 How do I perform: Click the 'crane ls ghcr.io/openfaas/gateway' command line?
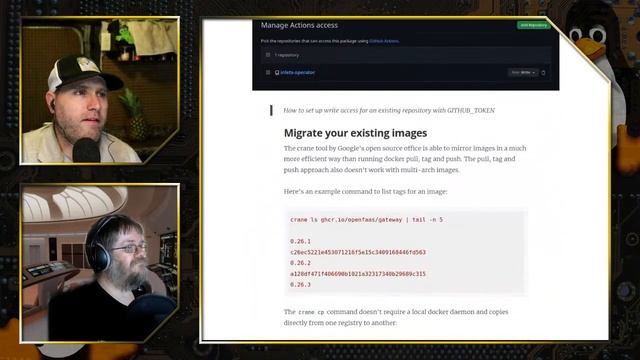coord(366,220)
